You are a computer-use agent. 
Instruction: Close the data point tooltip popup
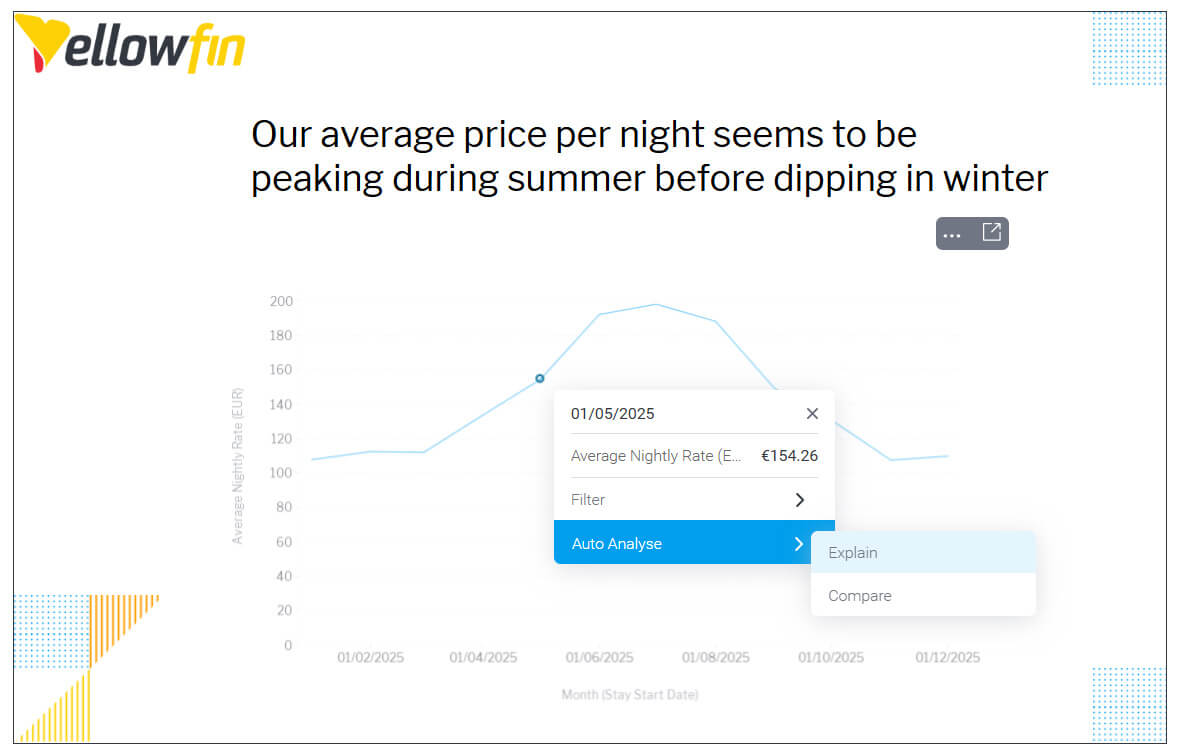pyautogui.click(x=812, y=414)
